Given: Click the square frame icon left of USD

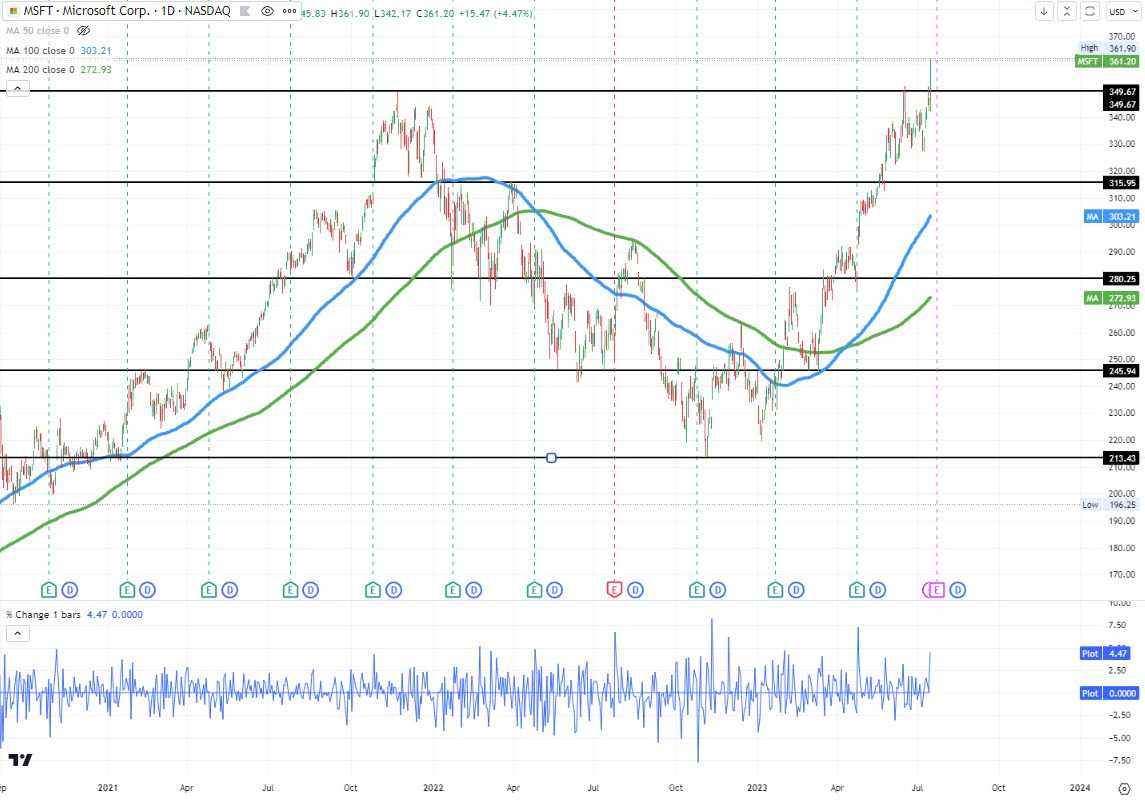Looking at the screenshot, I should pos(1090,11).
